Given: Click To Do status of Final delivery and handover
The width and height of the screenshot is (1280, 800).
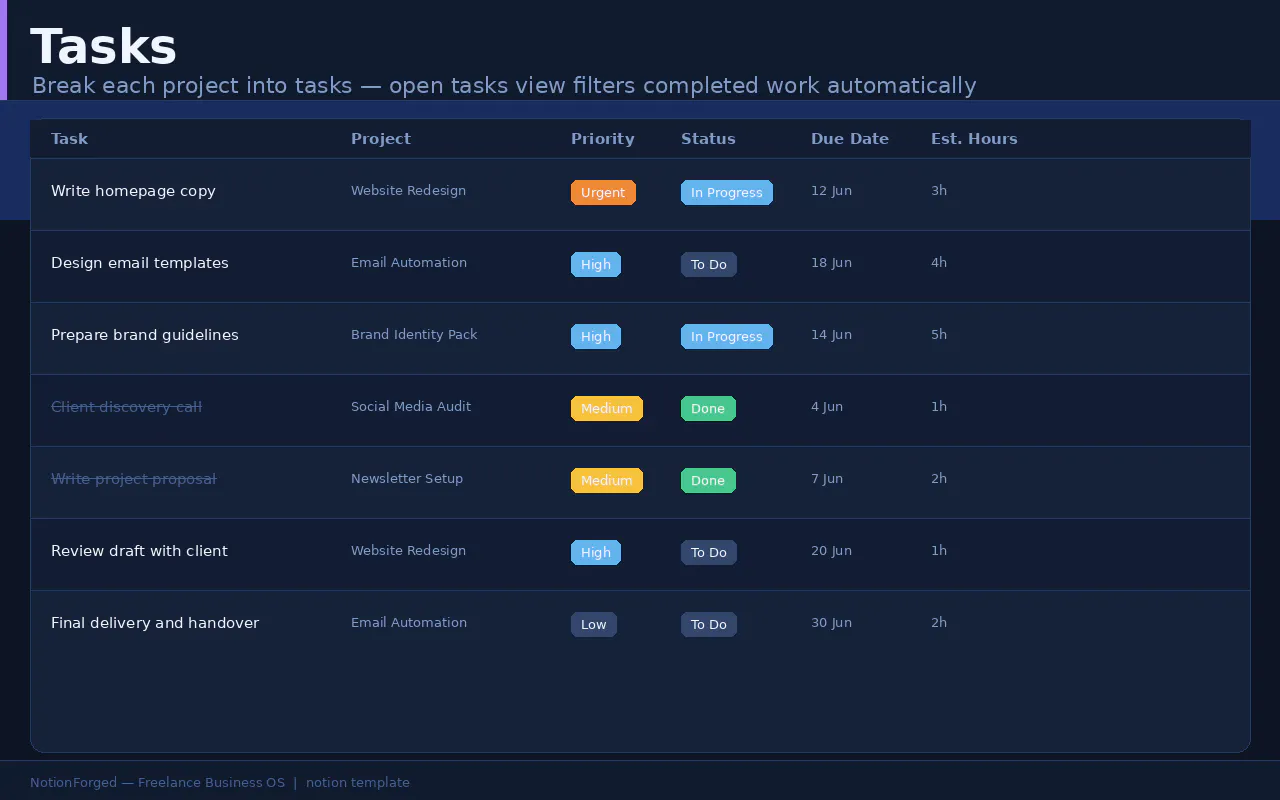Looking at the screenshot, I should click(x=709, y=625).
